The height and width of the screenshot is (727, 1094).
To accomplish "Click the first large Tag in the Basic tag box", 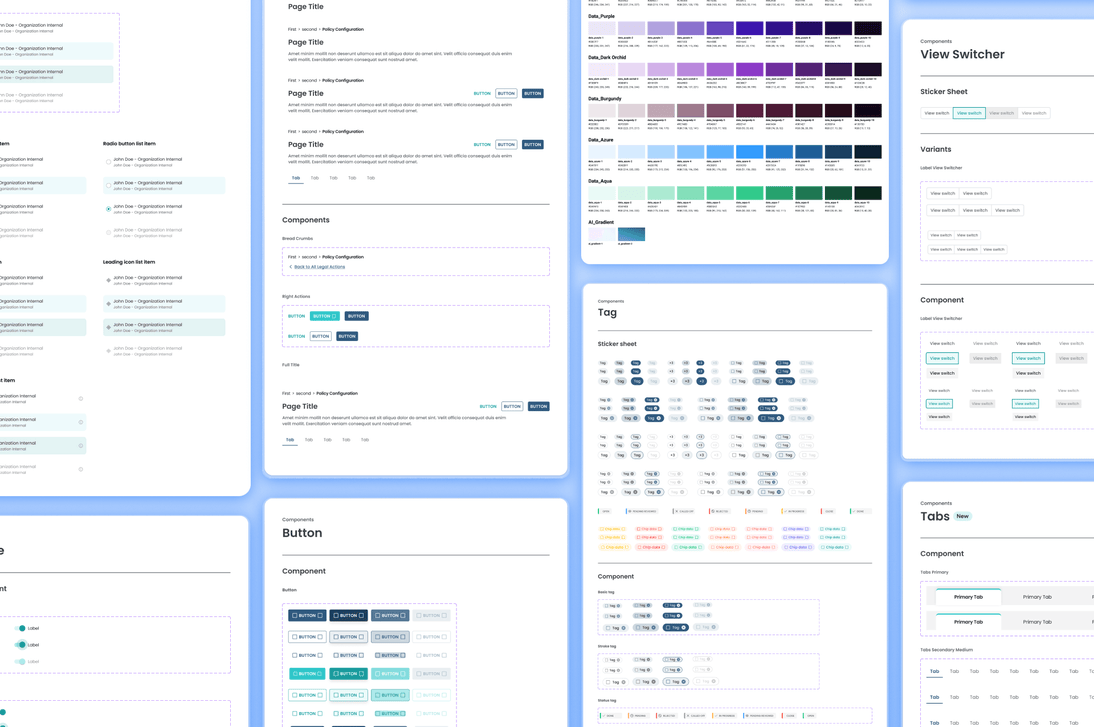I will pos(613,628).
